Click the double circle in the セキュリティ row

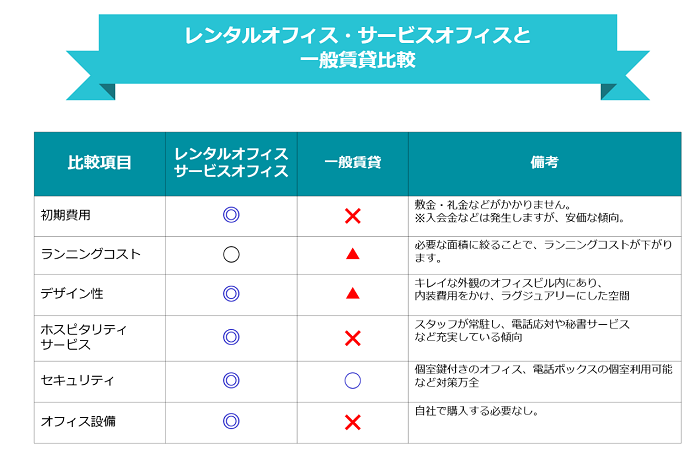click(231, 380)
